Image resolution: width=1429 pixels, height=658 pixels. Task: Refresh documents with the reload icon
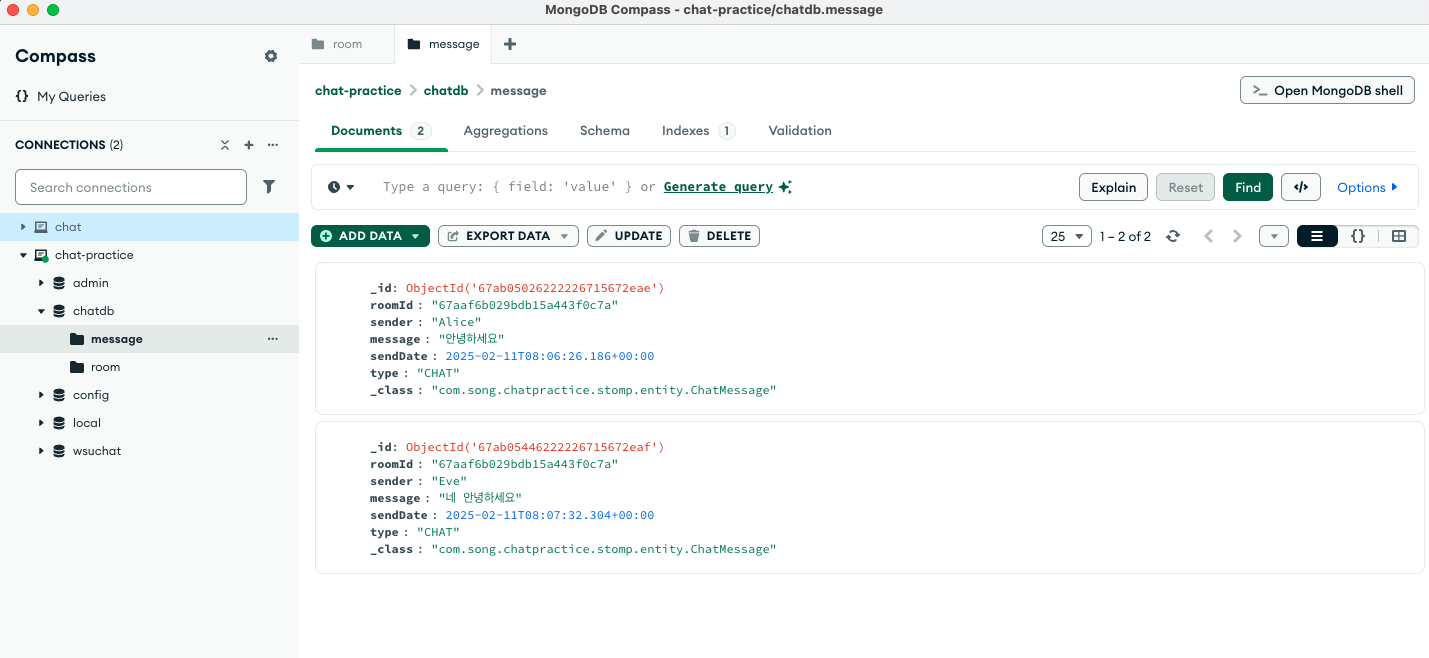(1173, 236)
